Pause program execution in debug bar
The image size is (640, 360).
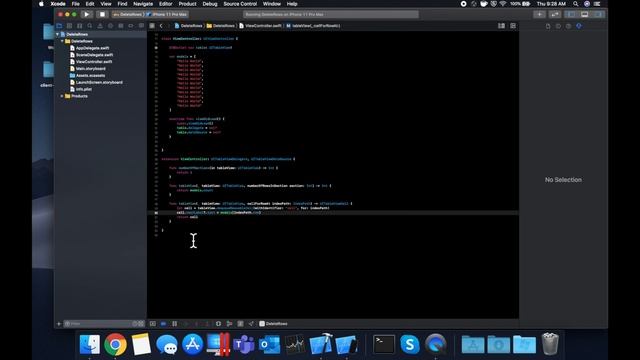tap(174, 324)
